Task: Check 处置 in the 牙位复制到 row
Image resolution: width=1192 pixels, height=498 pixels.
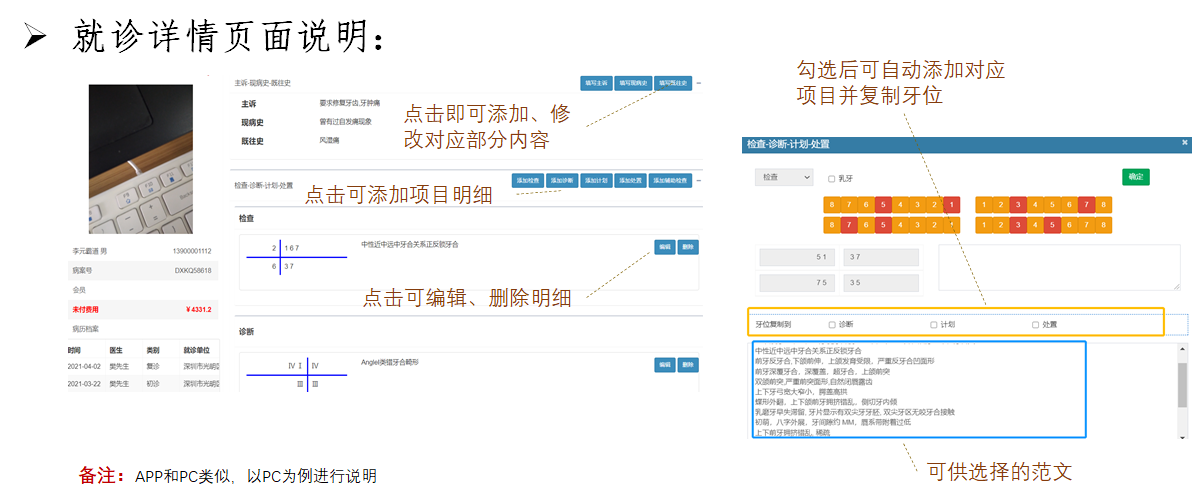Action: click(1035, 324)
